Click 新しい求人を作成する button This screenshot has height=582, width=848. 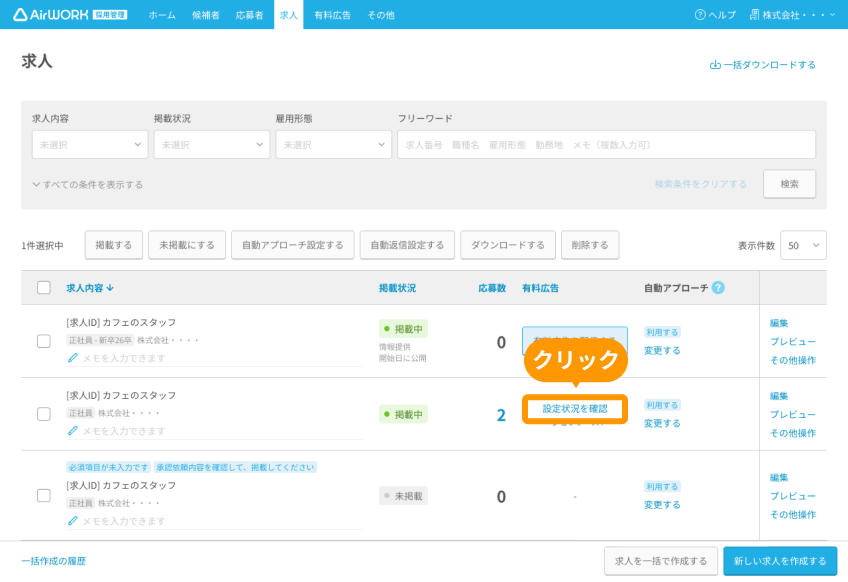(x=780, y=561)
